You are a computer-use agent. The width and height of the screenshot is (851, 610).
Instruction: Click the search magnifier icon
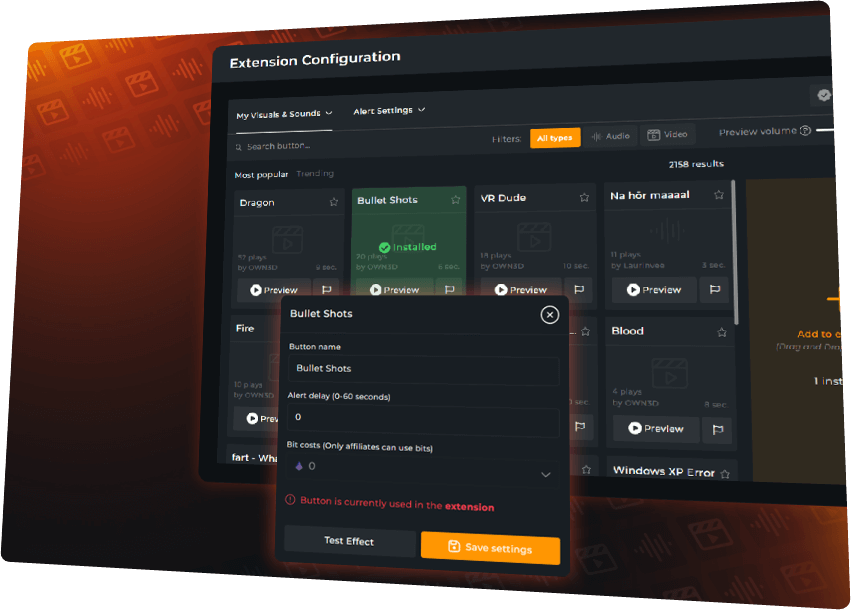pyautogui.click(x=238, y=147)
